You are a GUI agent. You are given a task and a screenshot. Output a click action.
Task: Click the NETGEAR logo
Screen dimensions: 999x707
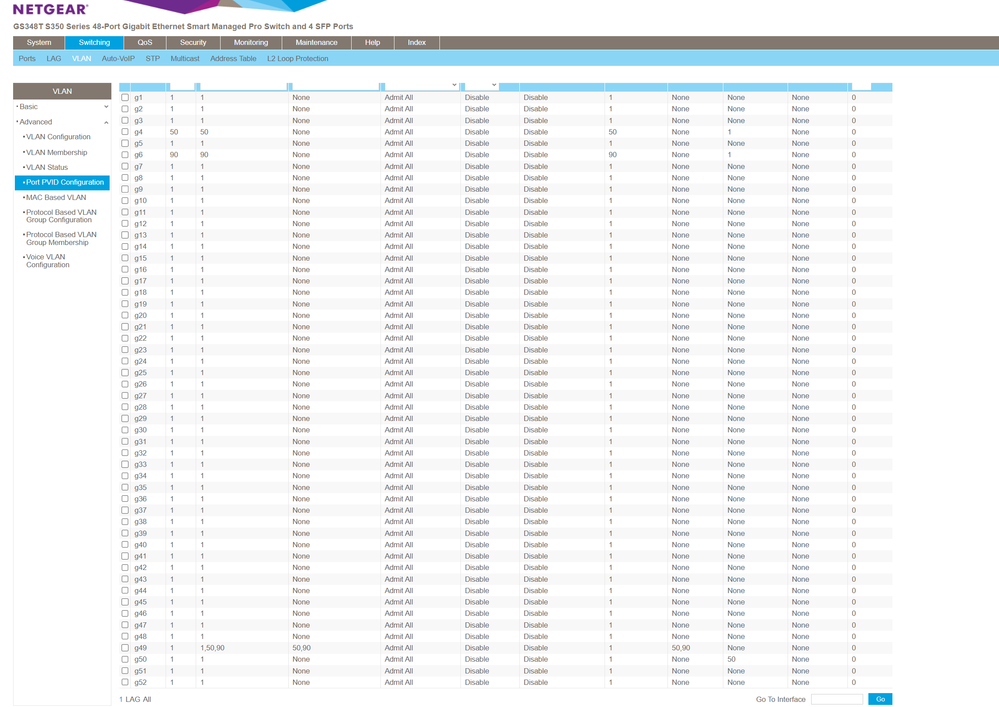pos(50,10)
